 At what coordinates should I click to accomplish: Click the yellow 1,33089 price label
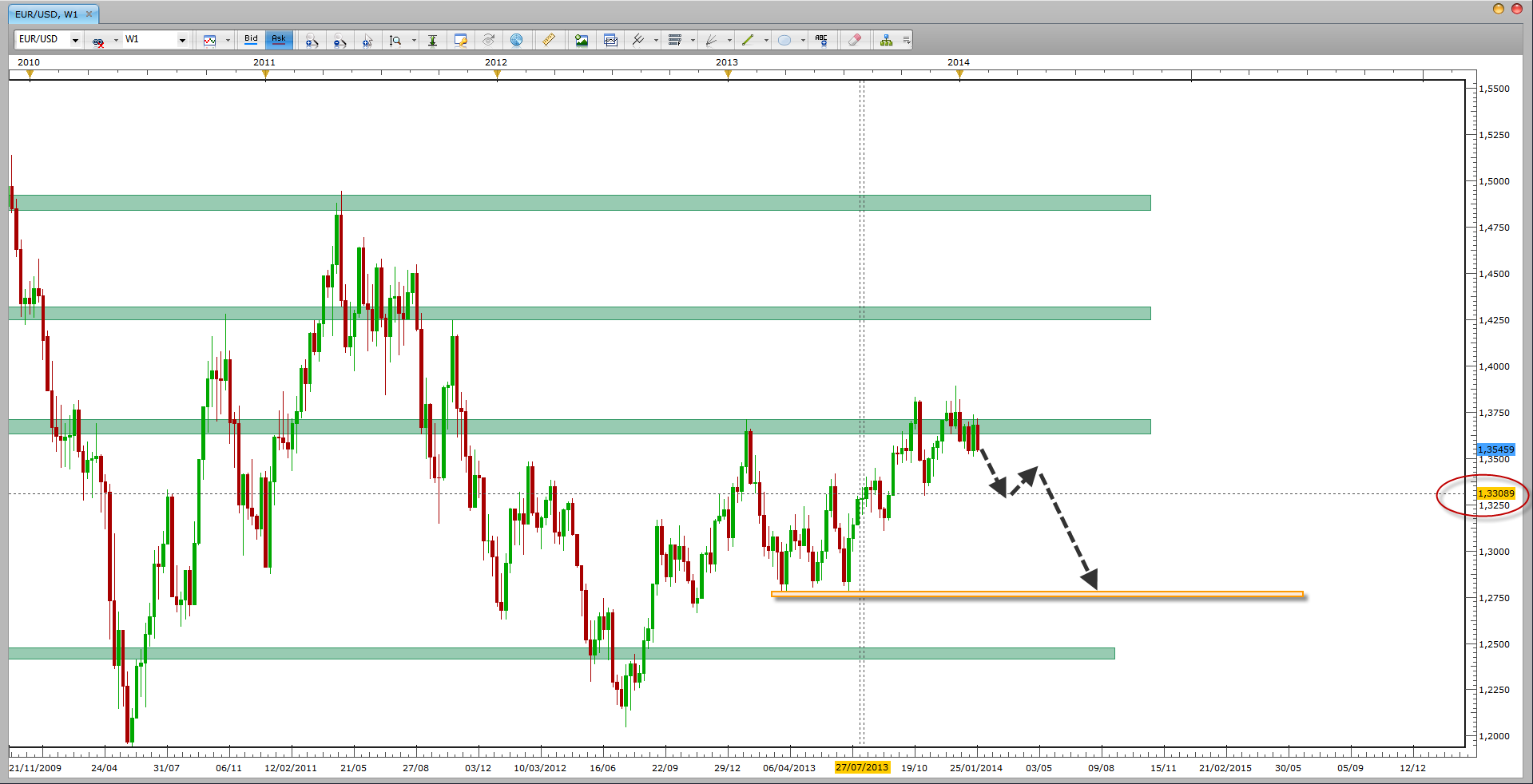(x=1496, y=493)
